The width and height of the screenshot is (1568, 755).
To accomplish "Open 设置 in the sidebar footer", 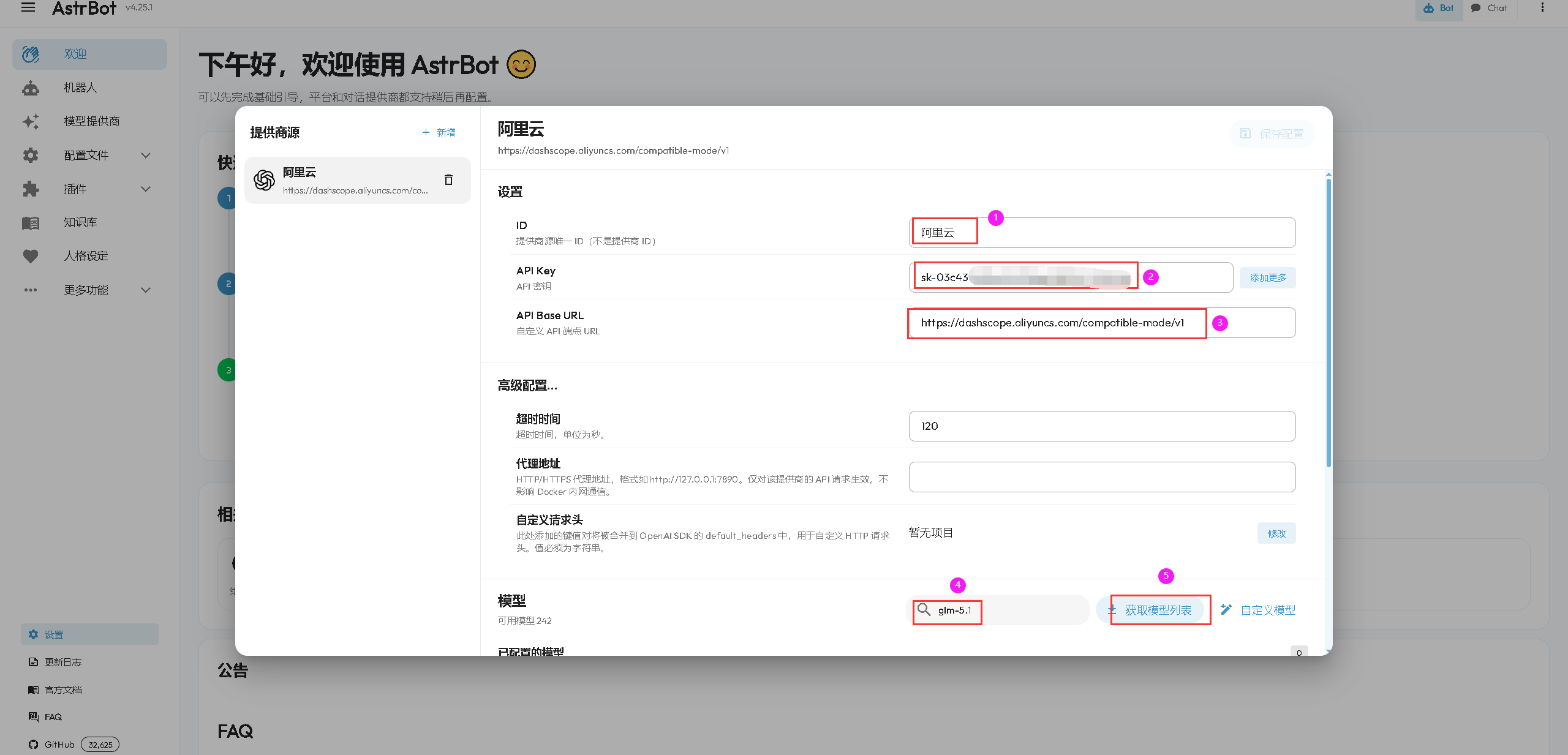I will coord(89,634).
